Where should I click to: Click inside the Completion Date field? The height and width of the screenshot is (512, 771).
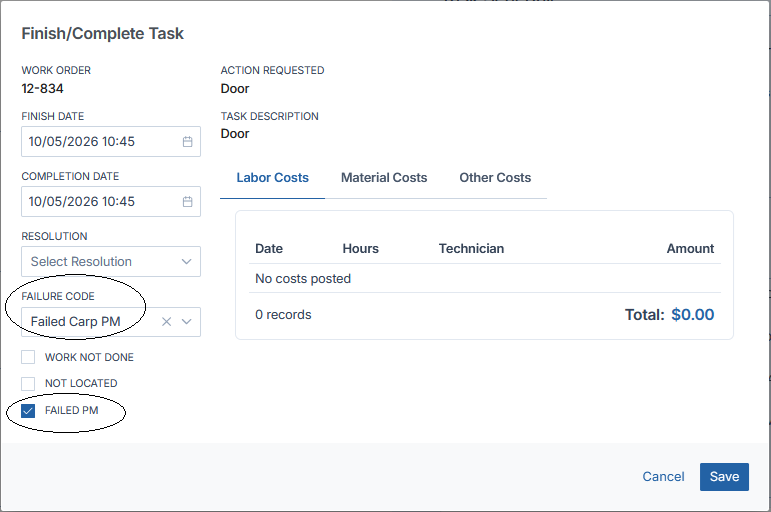click(111, 202)
